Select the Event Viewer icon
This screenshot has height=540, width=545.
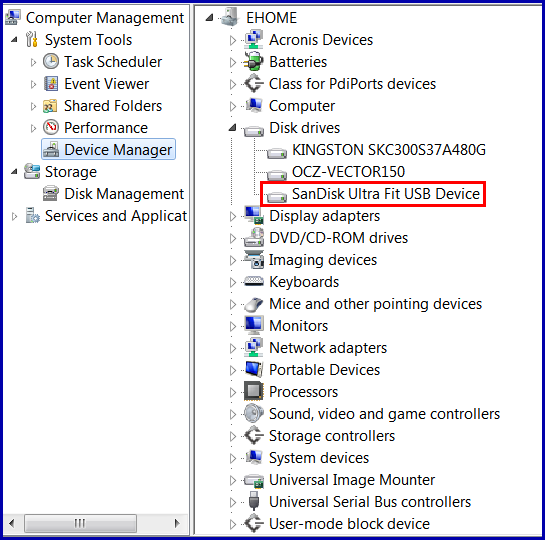click(51, 84)
